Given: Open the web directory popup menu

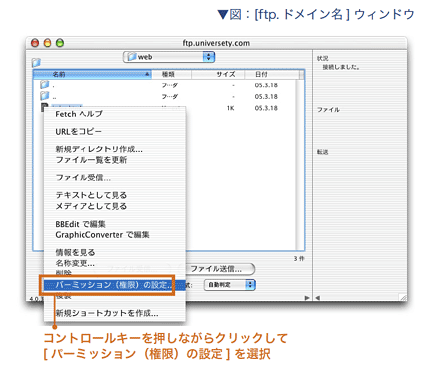Looking at the screenshot, I should click(x=169, y=57).
